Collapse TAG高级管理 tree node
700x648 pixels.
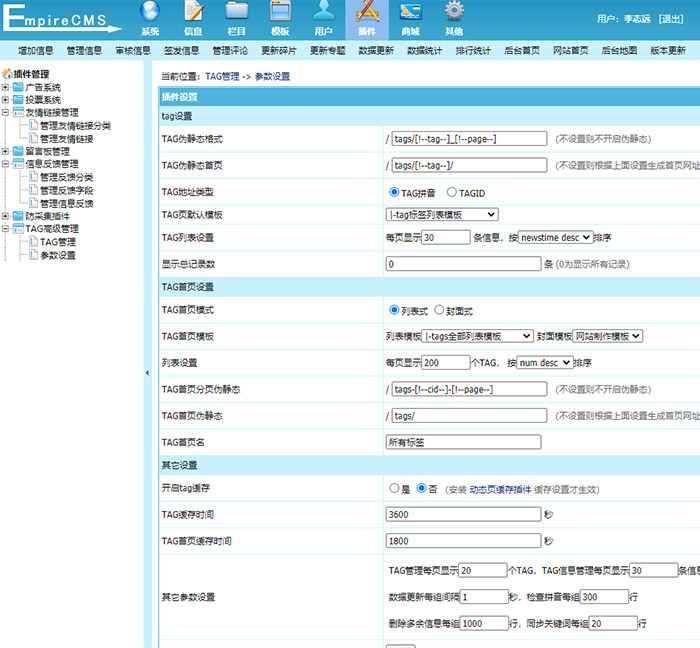5,229
